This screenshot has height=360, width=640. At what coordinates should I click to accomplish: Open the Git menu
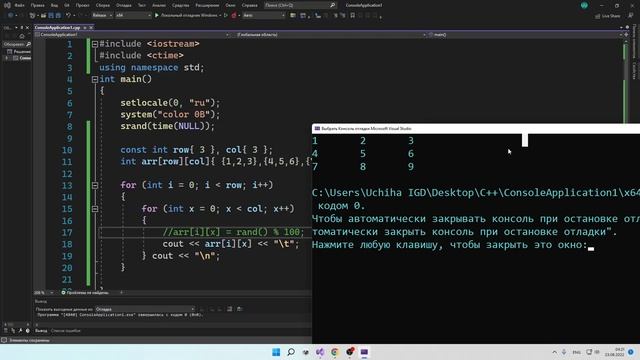coord(67,5)
